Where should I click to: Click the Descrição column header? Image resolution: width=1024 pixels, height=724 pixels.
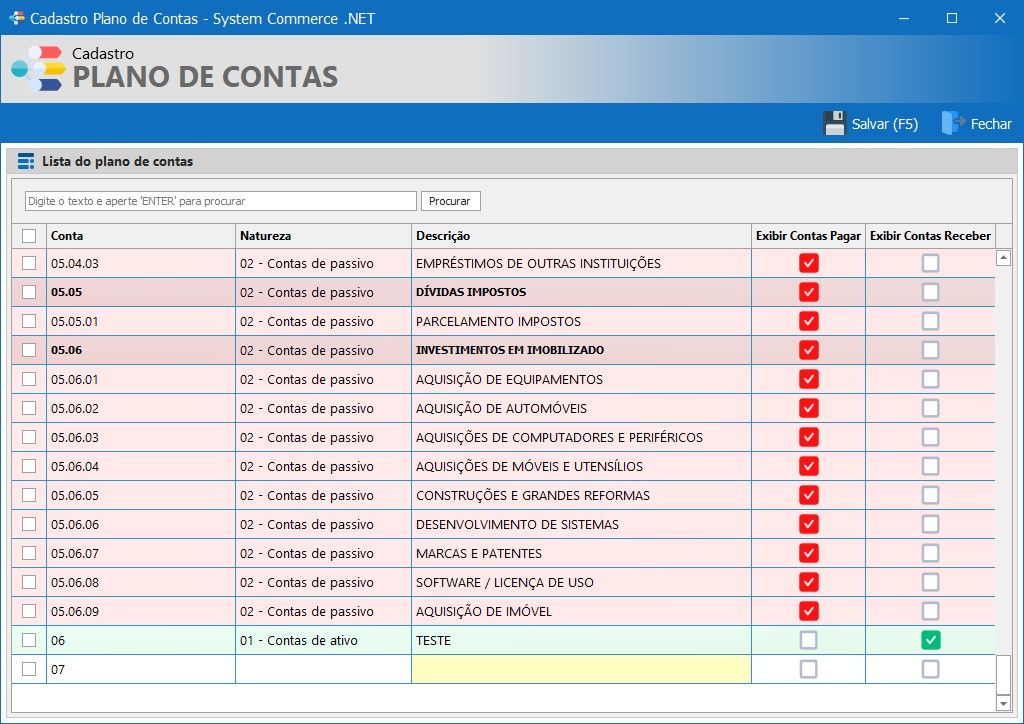[x=580, y=236]
